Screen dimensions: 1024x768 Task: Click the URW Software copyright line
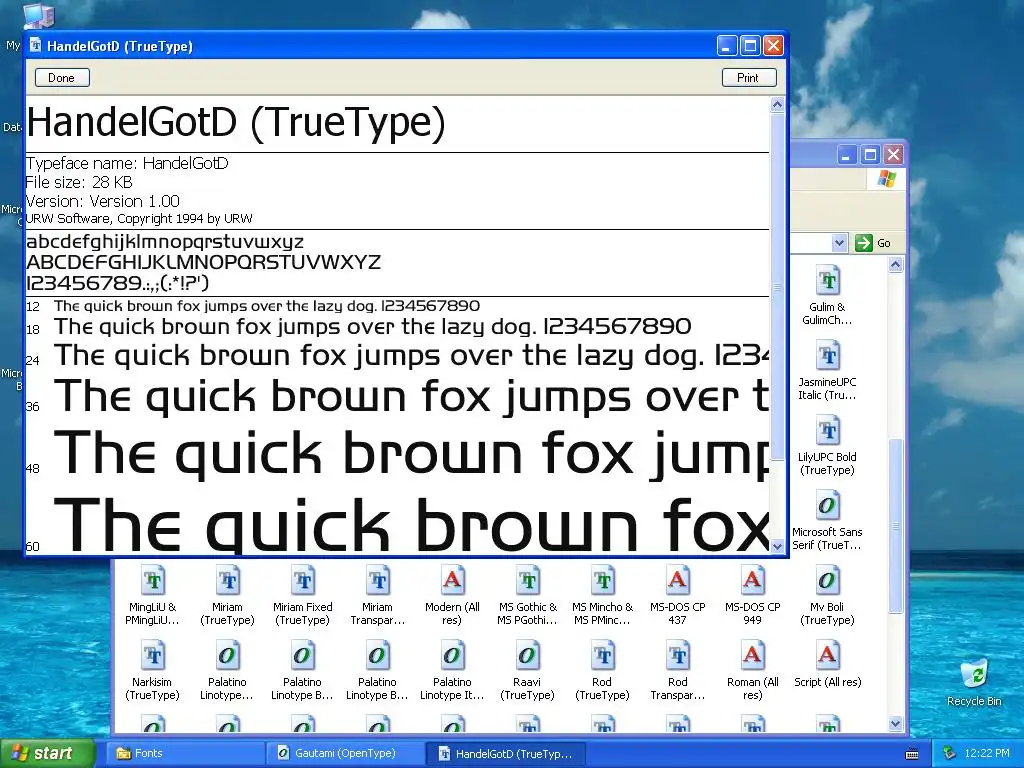click(139, 219)
